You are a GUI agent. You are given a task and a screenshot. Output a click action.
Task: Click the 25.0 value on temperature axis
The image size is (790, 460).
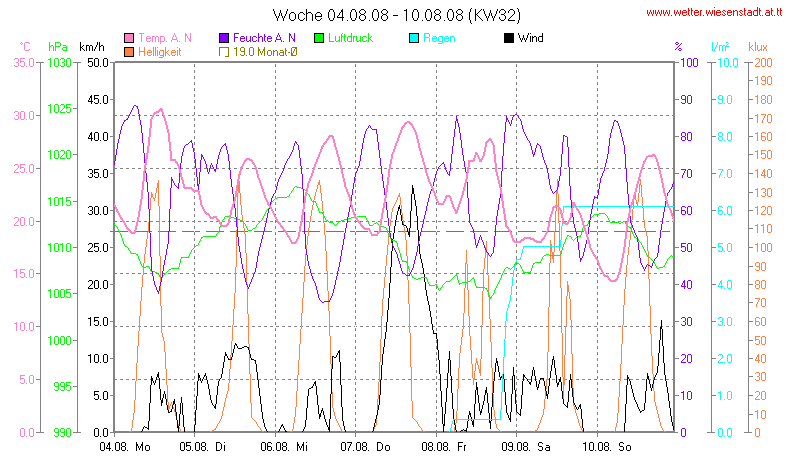24,169
